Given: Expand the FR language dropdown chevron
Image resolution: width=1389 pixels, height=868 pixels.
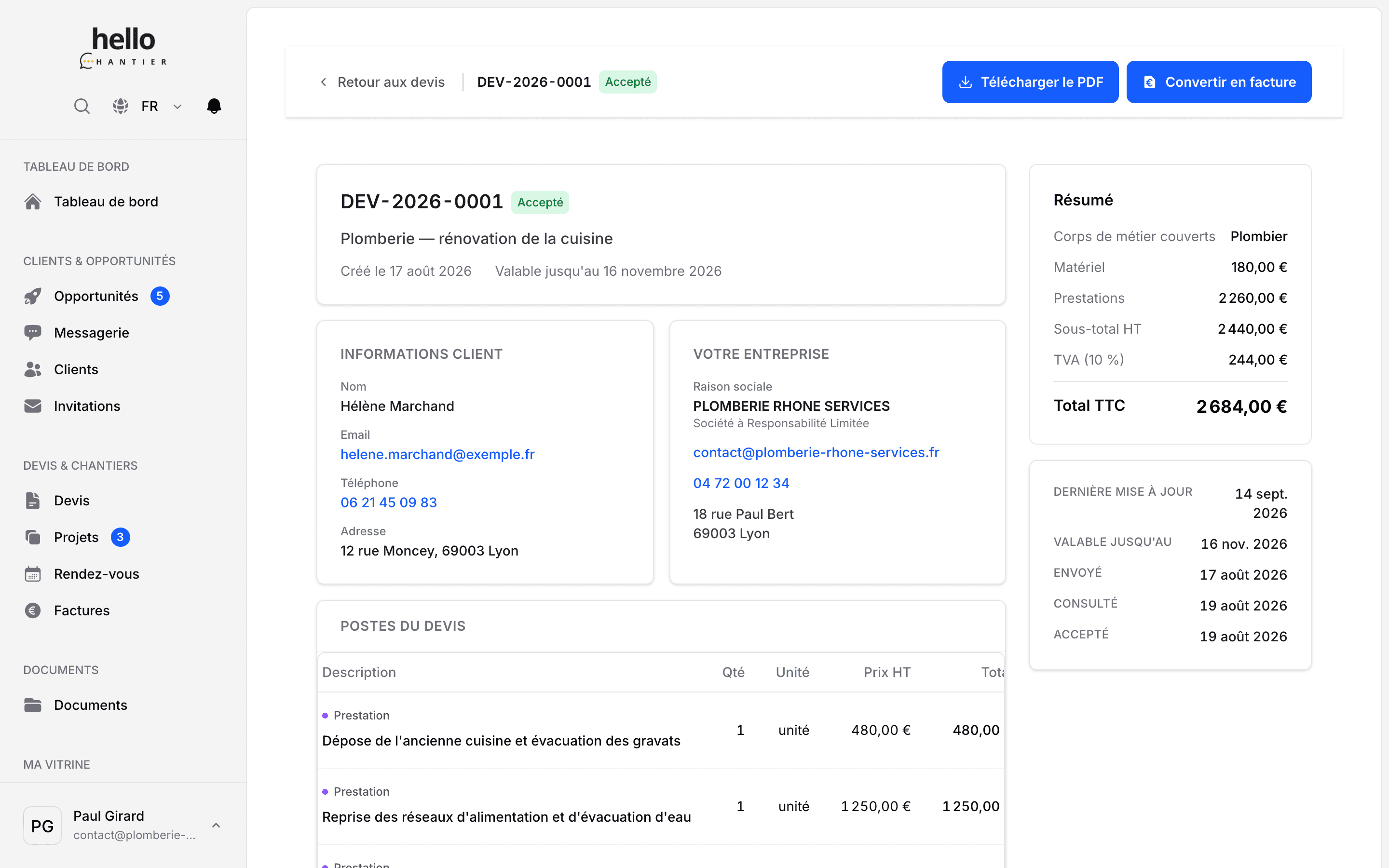Looking at the screenshot, I should (x=177, y=106).
